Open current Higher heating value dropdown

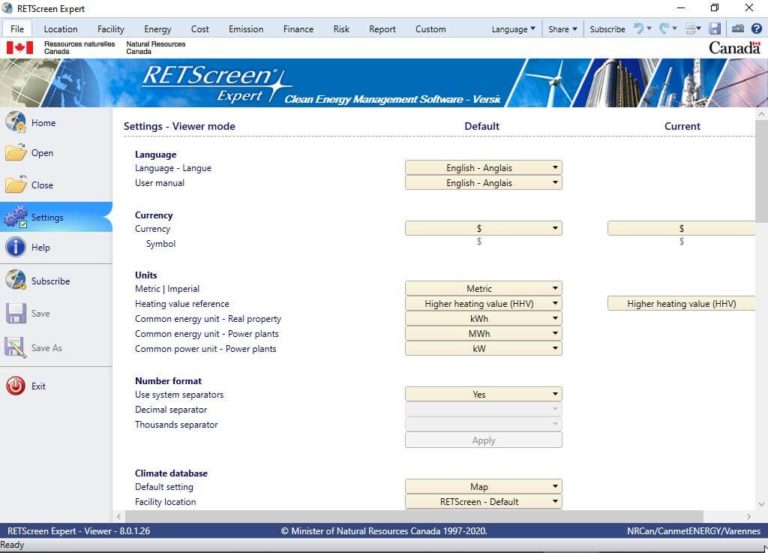click(x=681, y=304)
